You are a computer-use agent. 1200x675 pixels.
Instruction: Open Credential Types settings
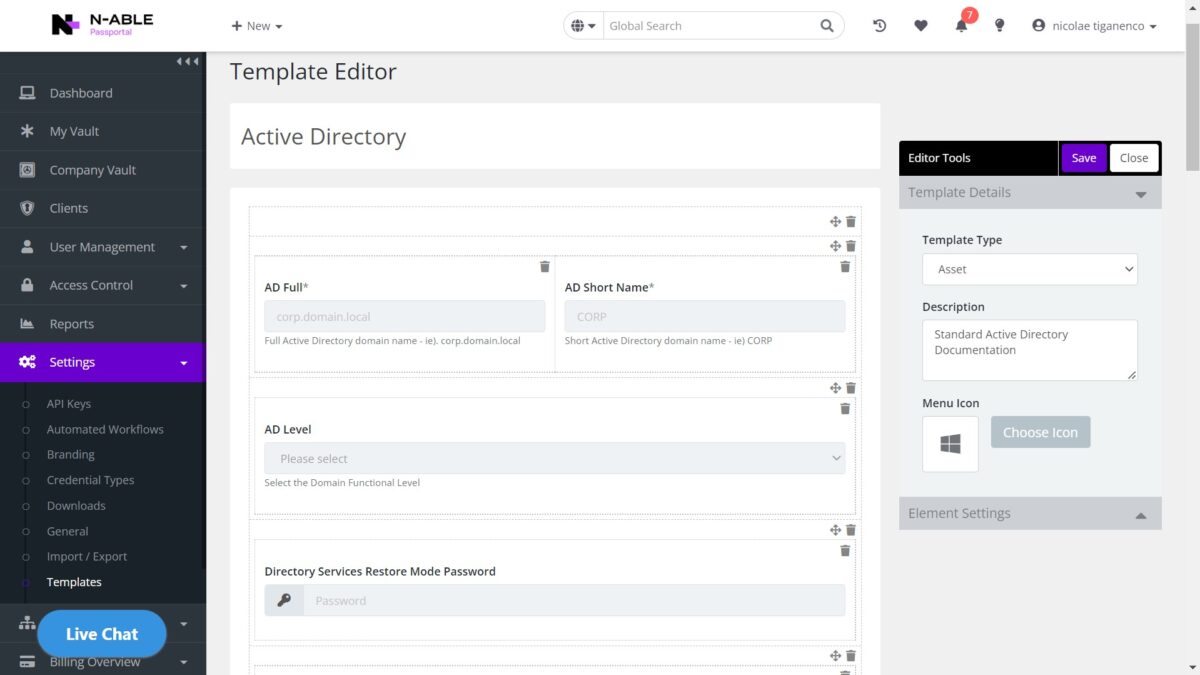90,480
